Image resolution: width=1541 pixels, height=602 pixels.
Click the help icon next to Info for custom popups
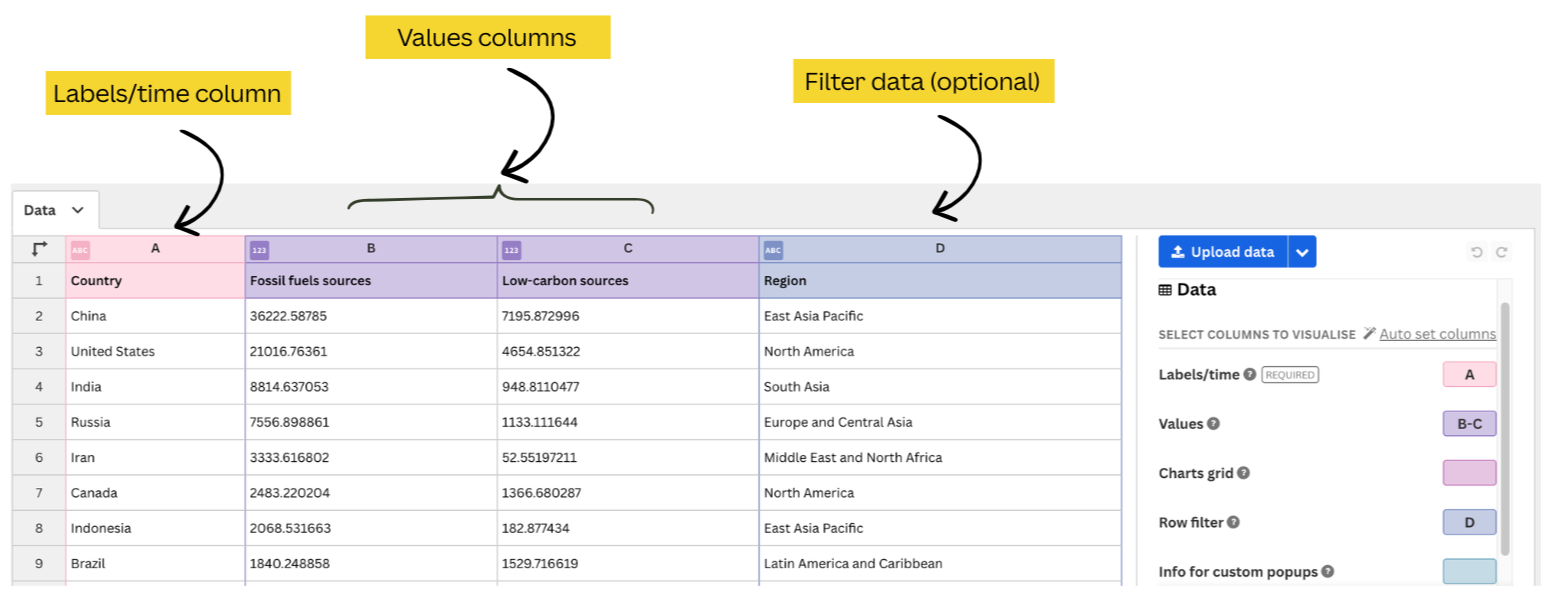(1330, 571)
